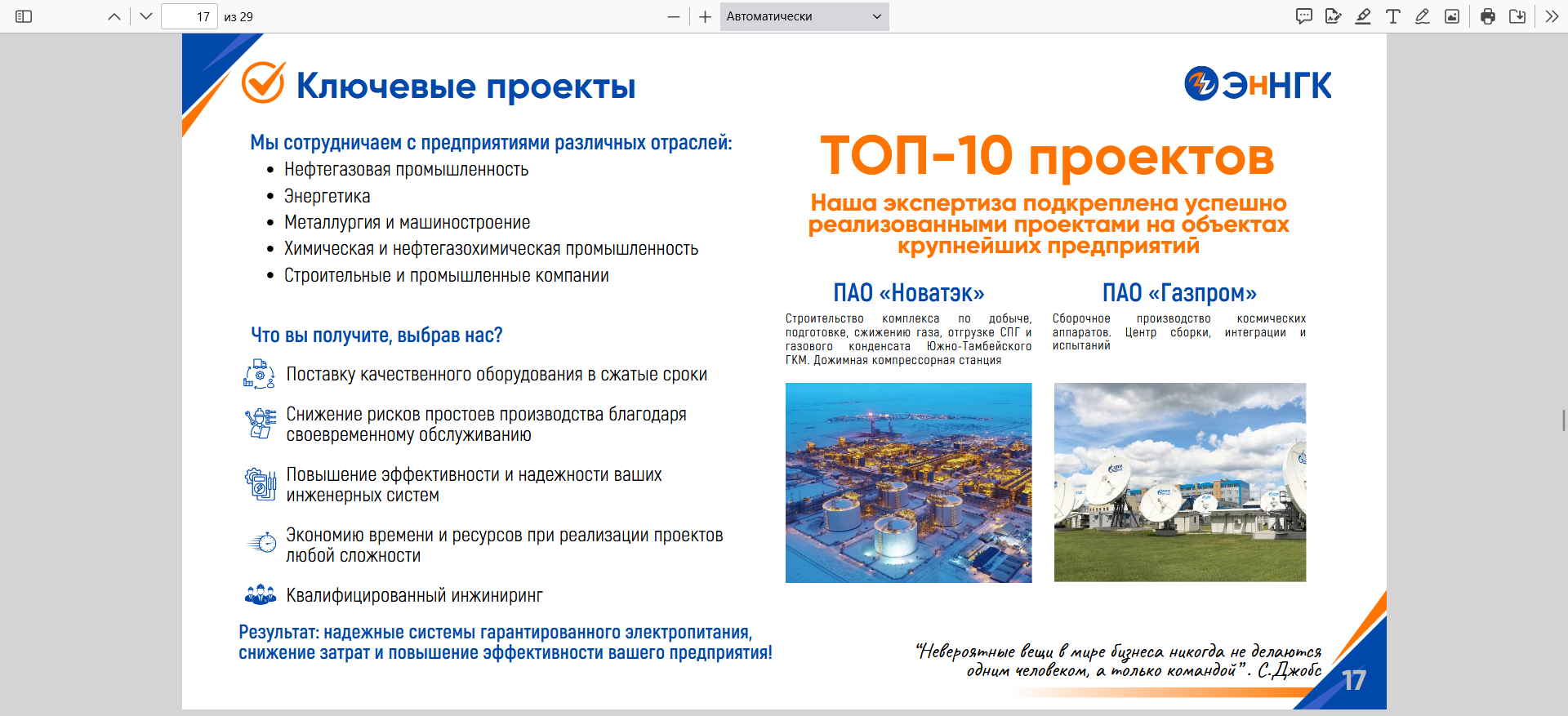1568x716 pixels.
Task: Select the comment annotation tool
Action: click(1304, 16)
